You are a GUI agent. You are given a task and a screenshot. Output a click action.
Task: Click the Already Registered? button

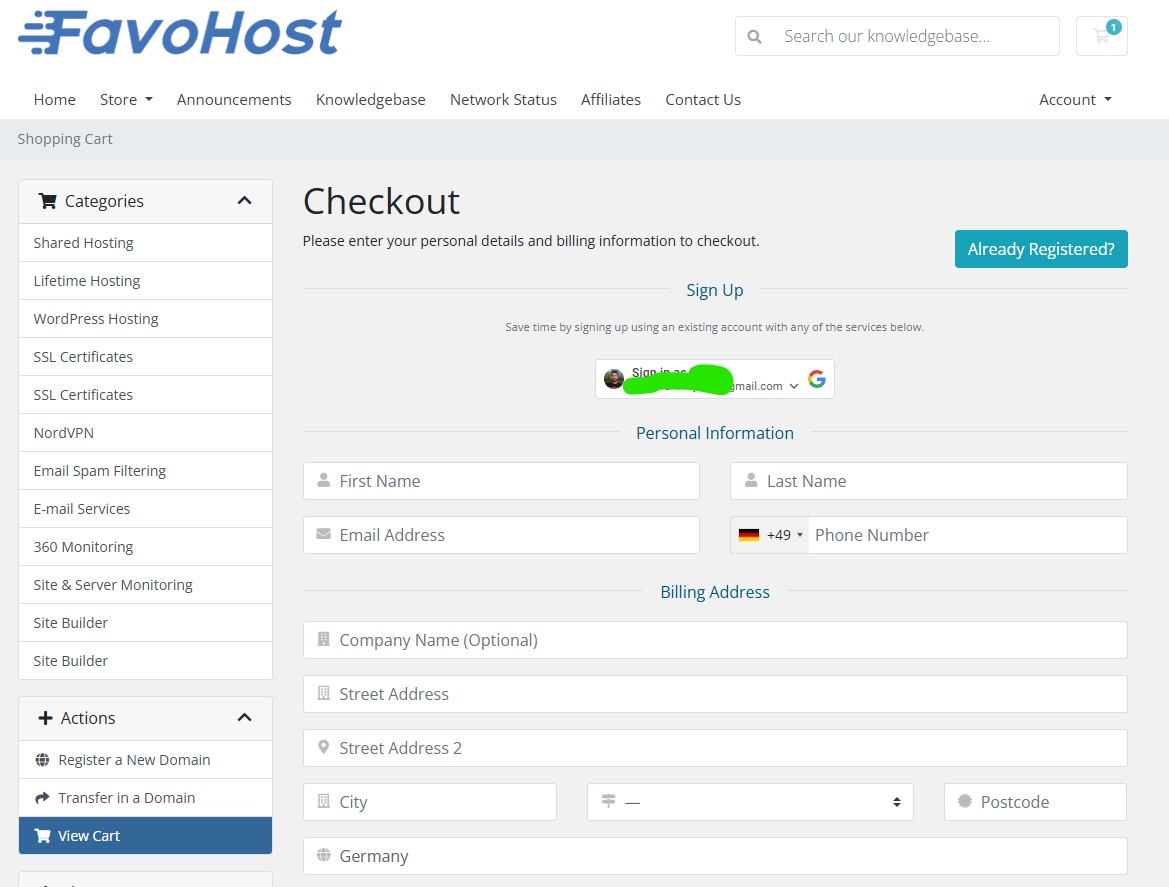pos(1041,249)
